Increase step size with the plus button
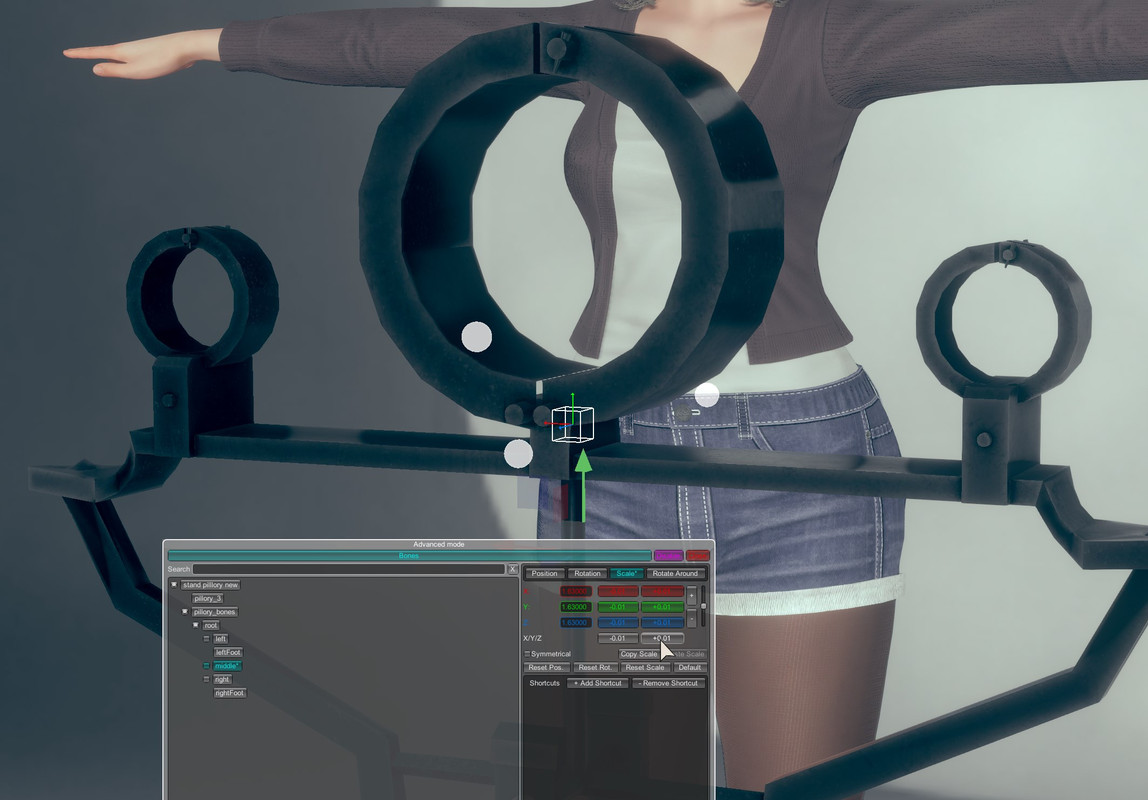Viewport: 1148px width, 800px height. (691, 595)
